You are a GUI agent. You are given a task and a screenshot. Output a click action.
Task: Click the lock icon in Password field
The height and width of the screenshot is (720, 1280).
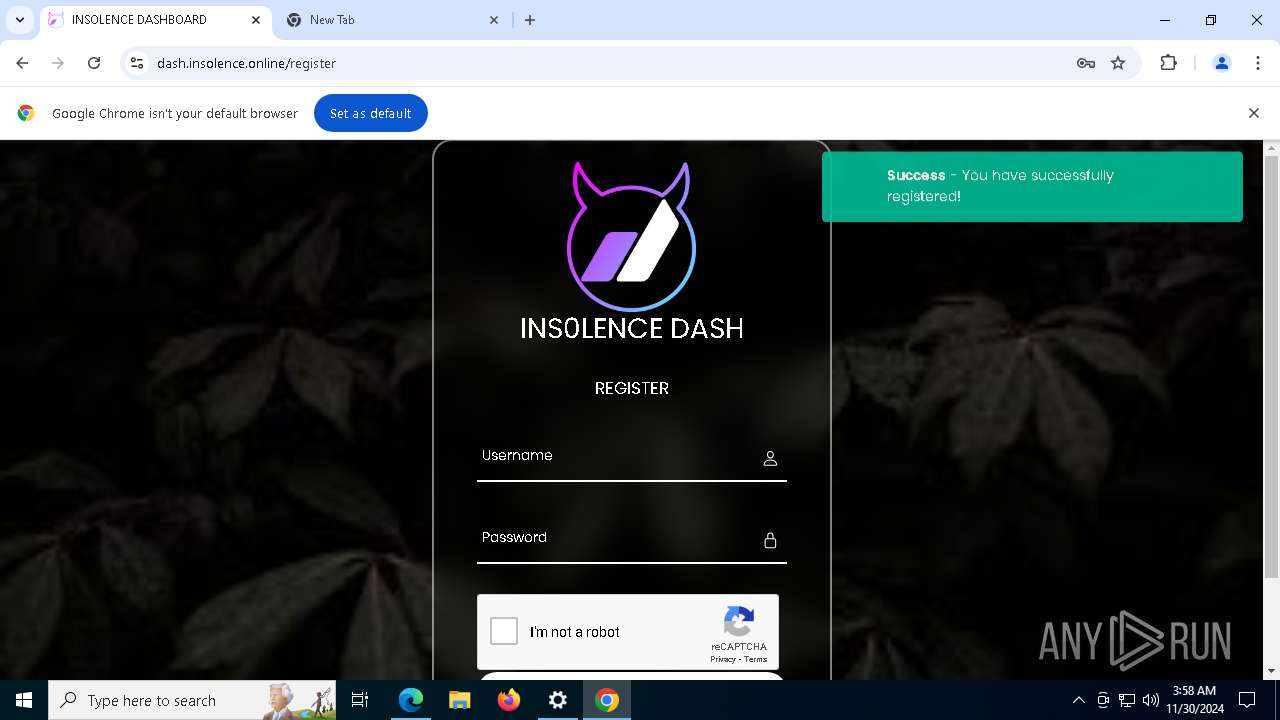click(x=770, y=540)
